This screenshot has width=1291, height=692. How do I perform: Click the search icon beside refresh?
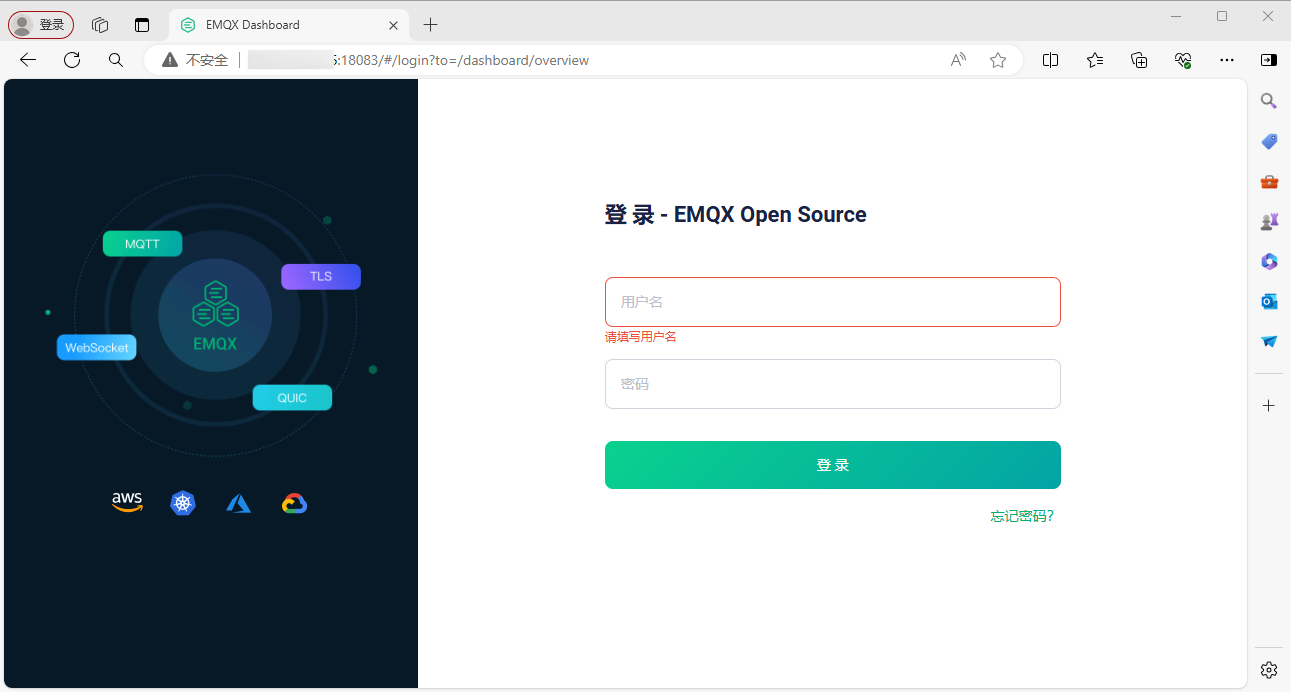[116, 60]
